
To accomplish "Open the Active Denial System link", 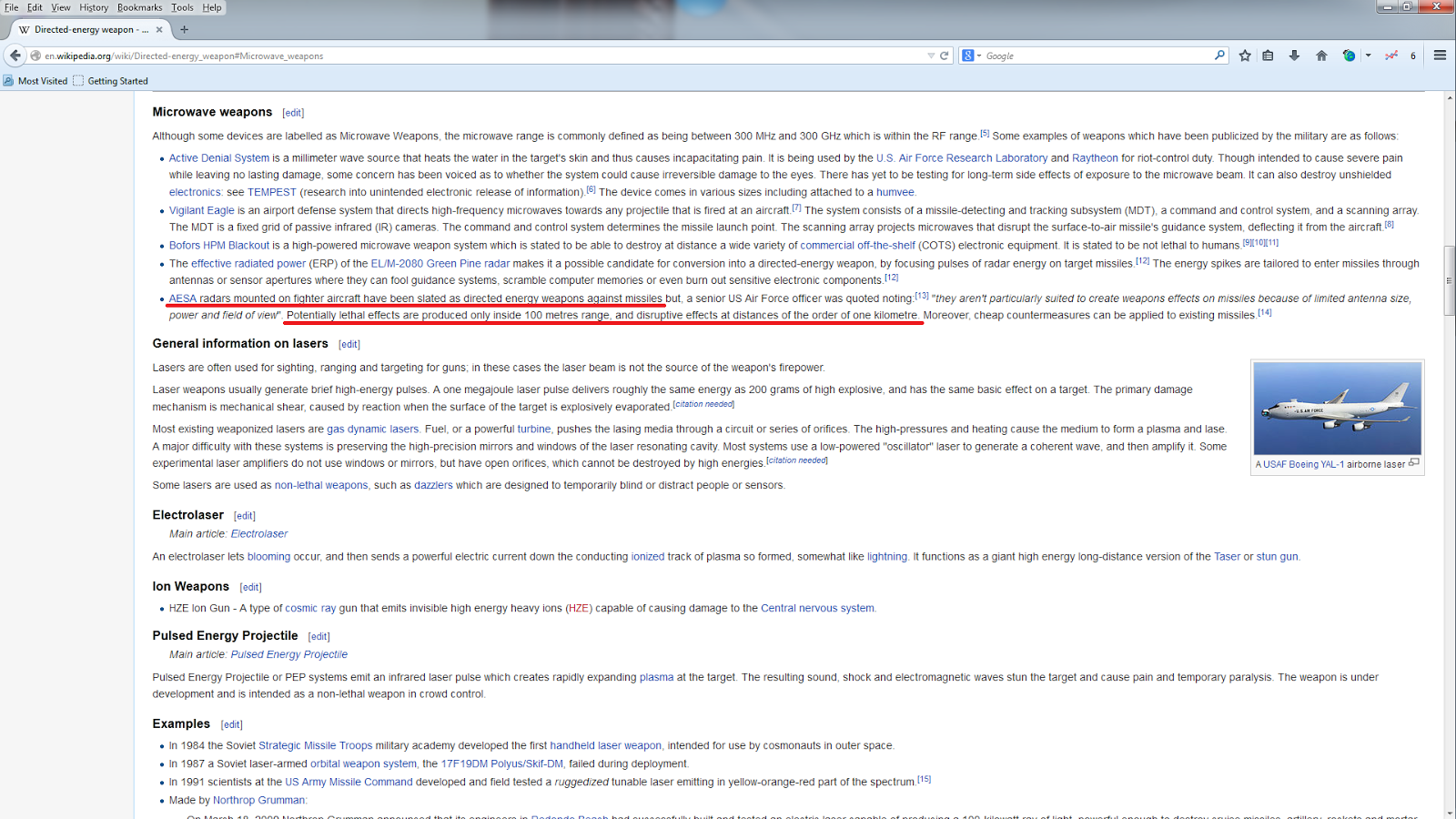I will (219, 158).
